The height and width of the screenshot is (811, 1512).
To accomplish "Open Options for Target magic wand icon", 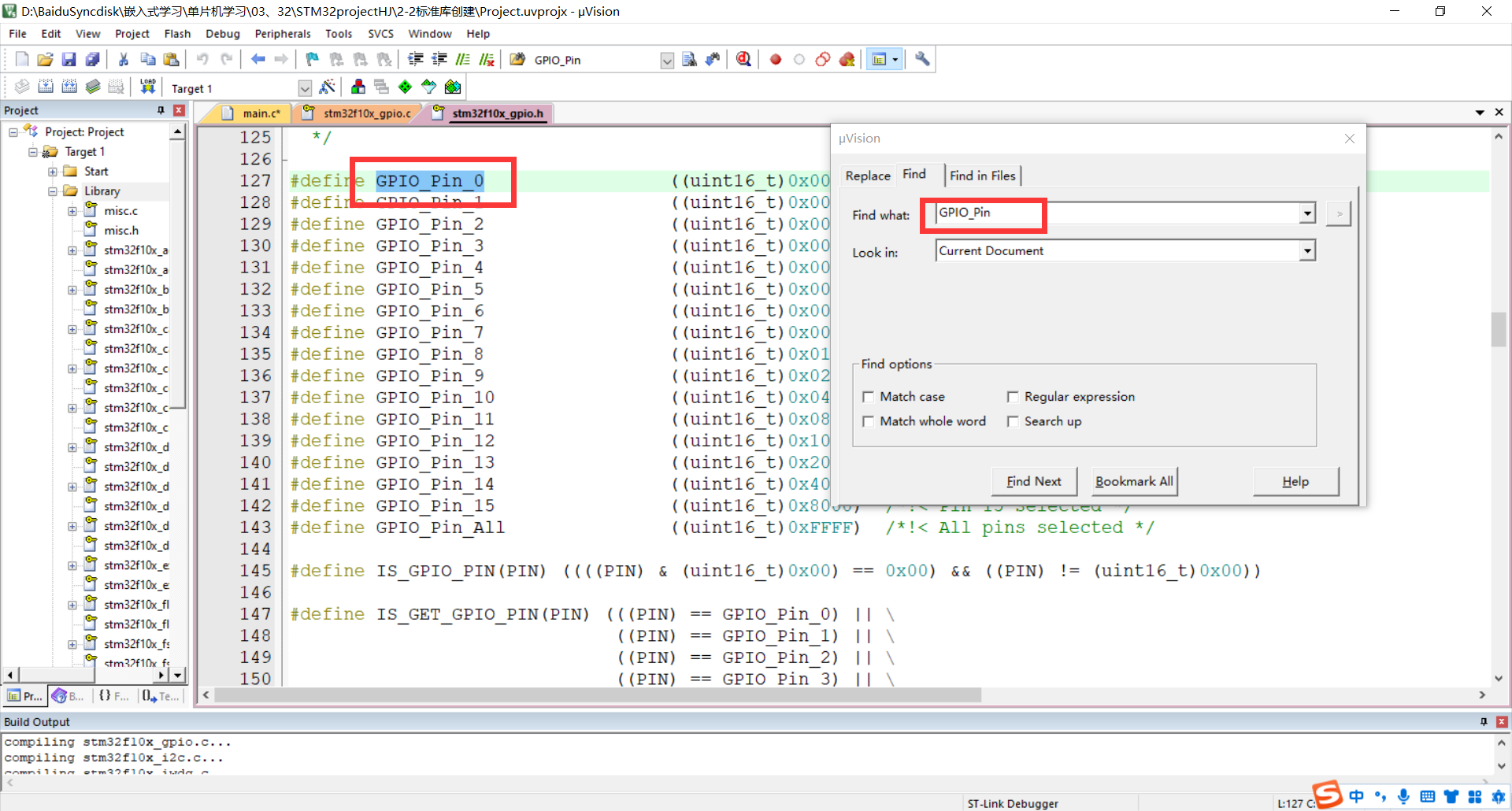I will (x=328, y=87).
